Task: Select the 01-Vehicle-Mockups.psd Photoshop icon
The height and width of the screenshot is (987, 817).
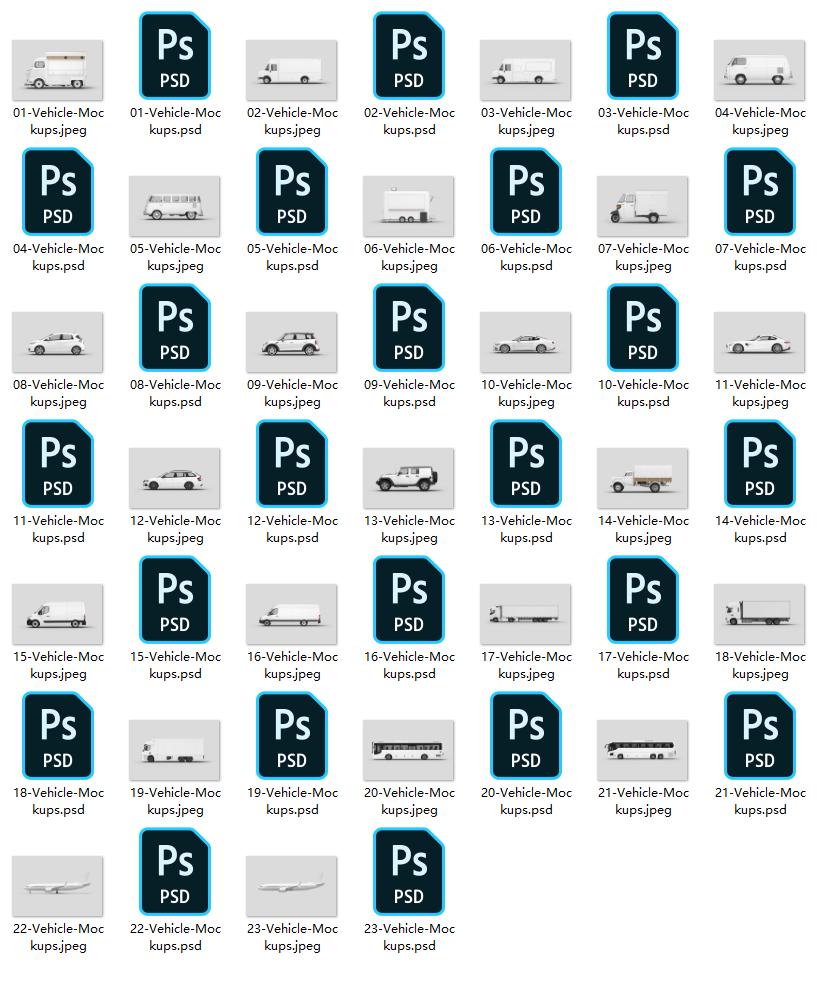Action: coord(175,55)
